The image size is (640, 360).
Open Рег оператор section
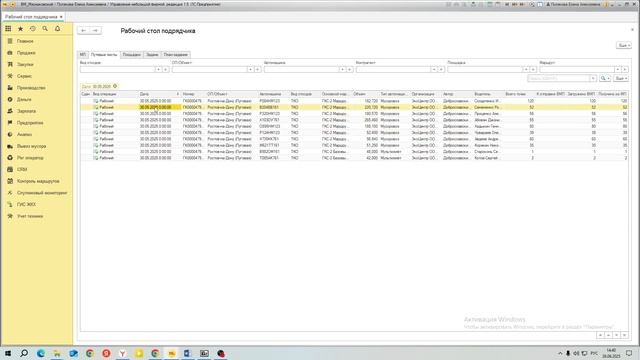click(30, 158)
